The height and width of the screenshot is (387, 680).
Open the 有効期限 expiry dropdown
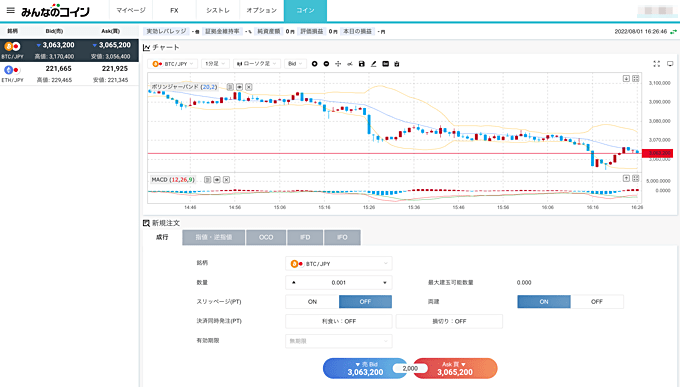(x=339, y=341)
